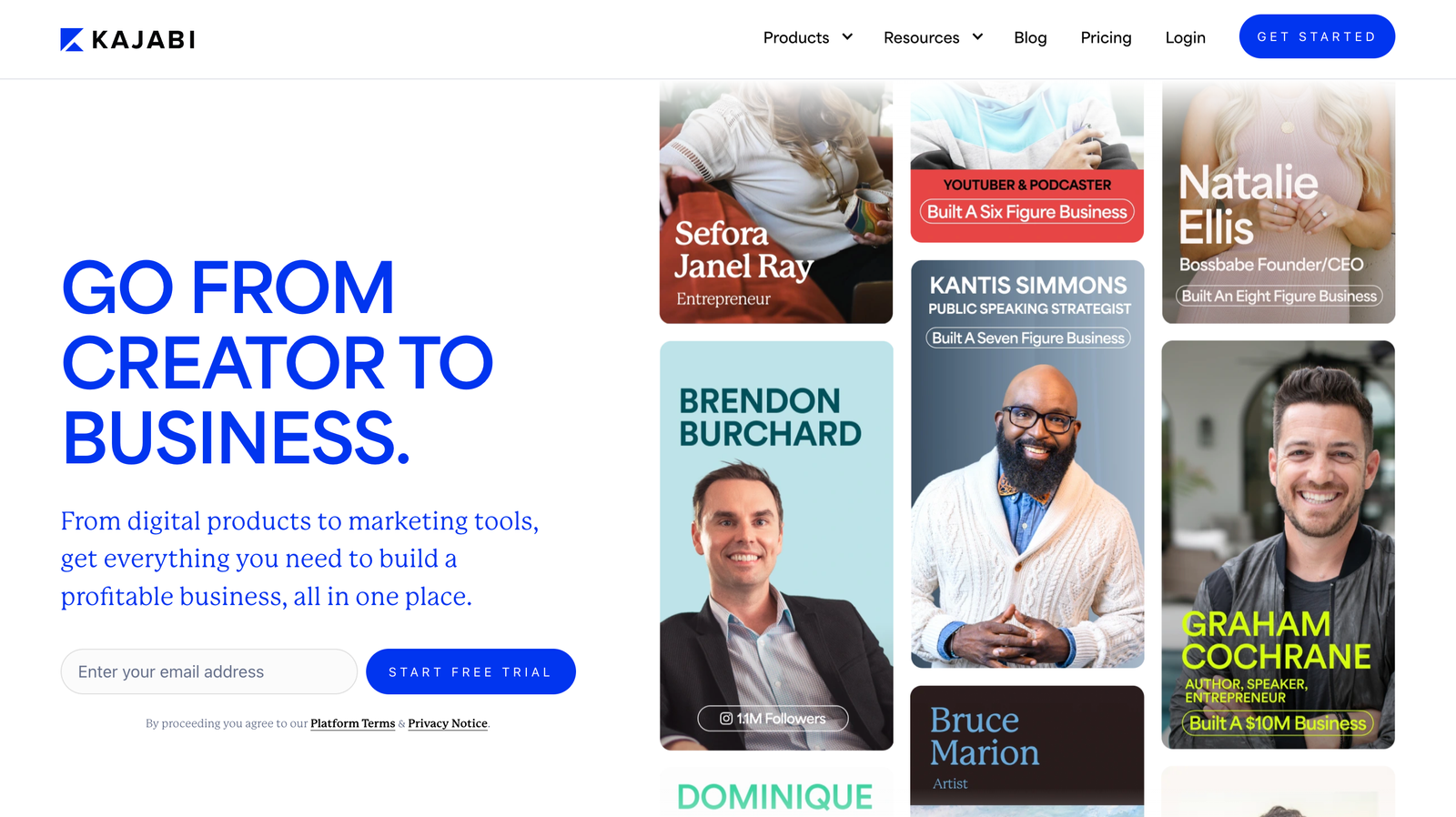Select the Bruce Marion artist card
The height and width of the screenshot is (817, 1456).
point(1027,751)
